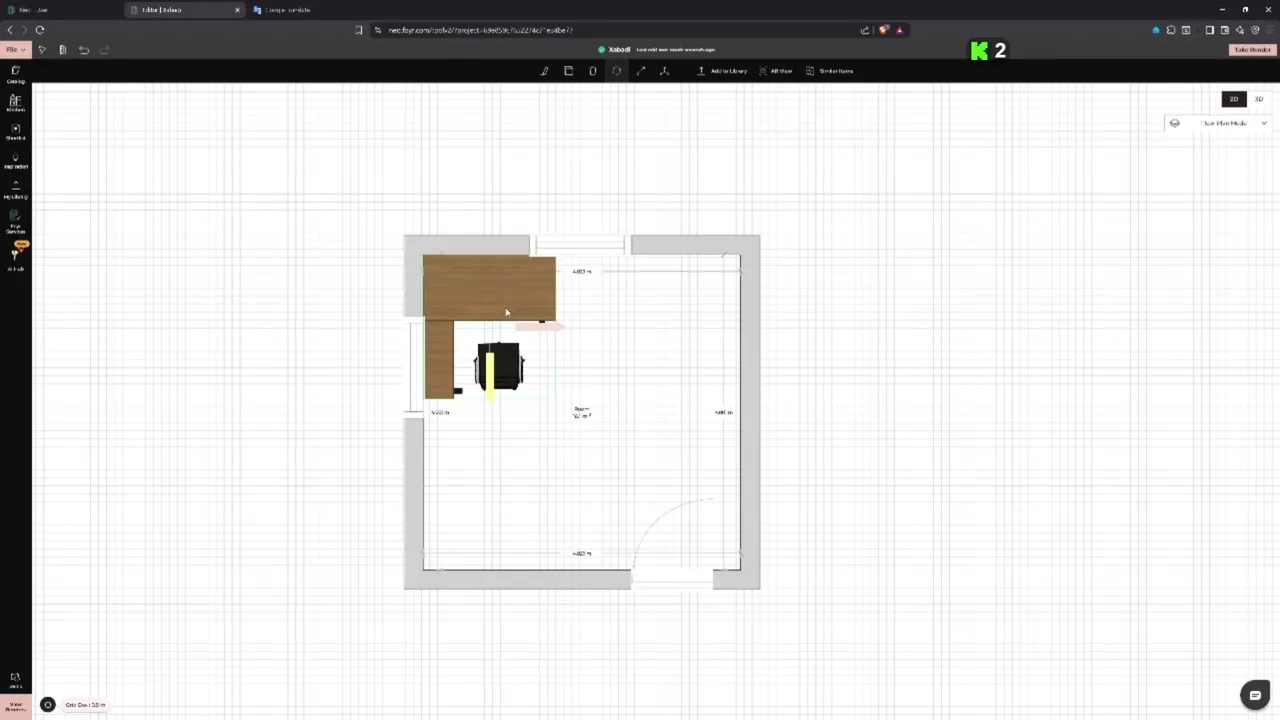Click the share icon in address bar
This screenshot has width=1280, height=720.
865,30
